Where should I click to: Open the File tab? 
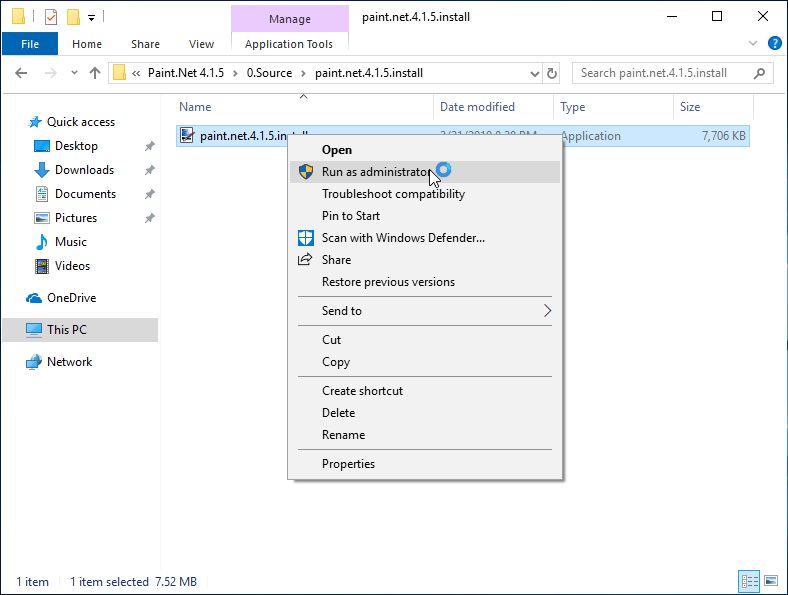30,44
